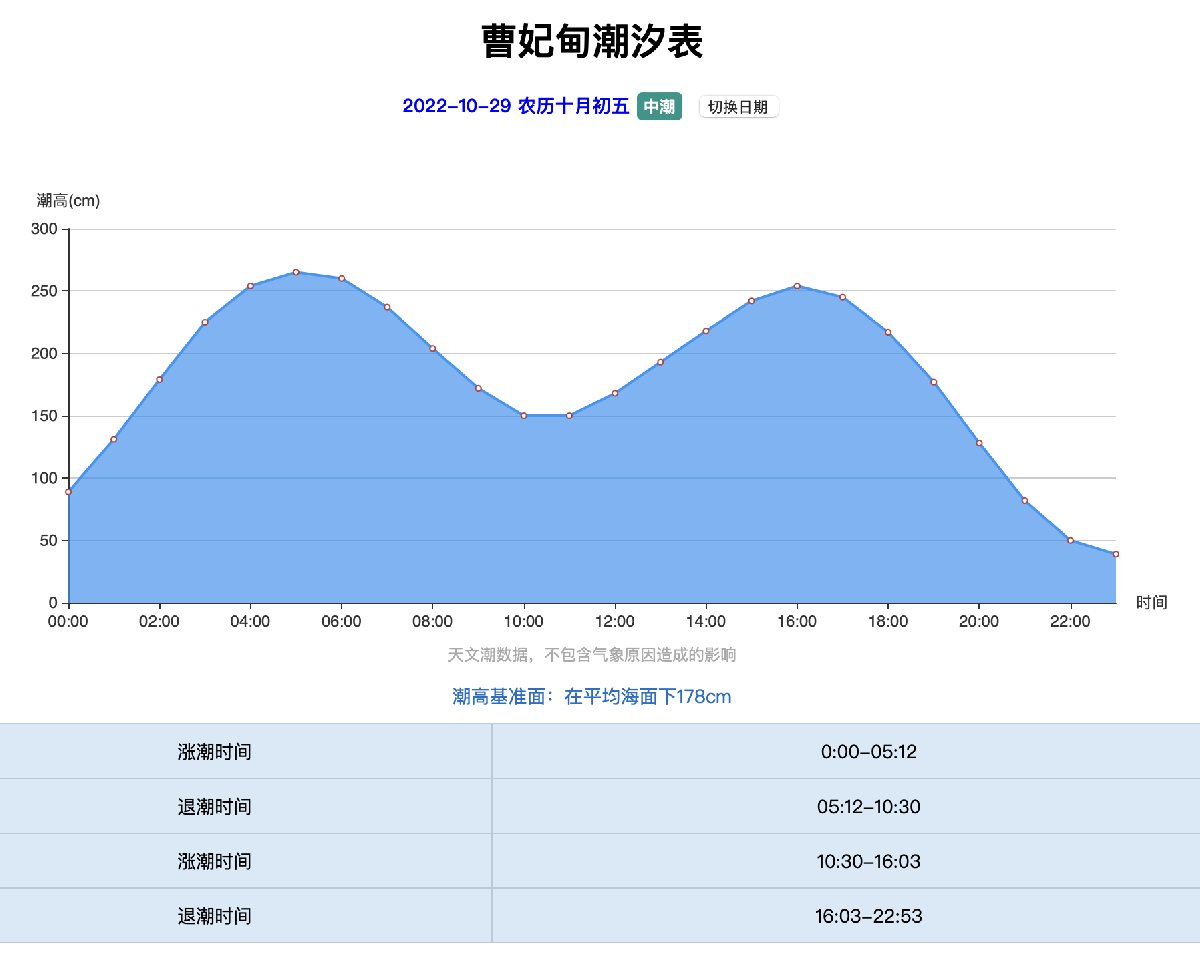Image resolution: width=1200 pixels, height=958 pixels.
Task: Click the 22:00 data point on the curve
Action: click(x=1070, y=540)
